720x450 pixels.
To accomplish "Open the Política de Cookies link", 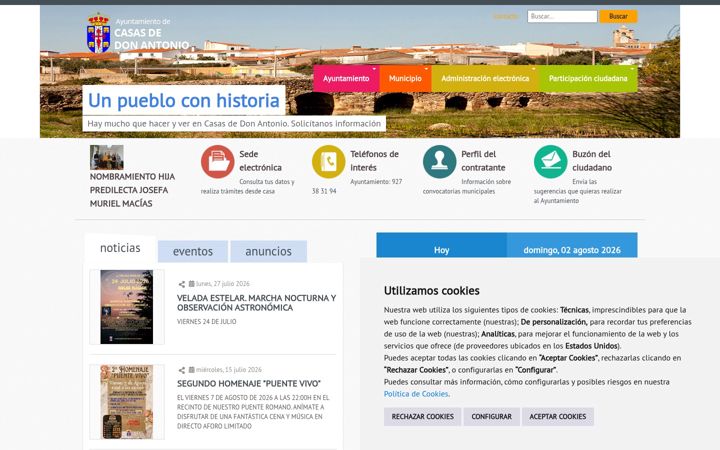I will coord(416,394).
